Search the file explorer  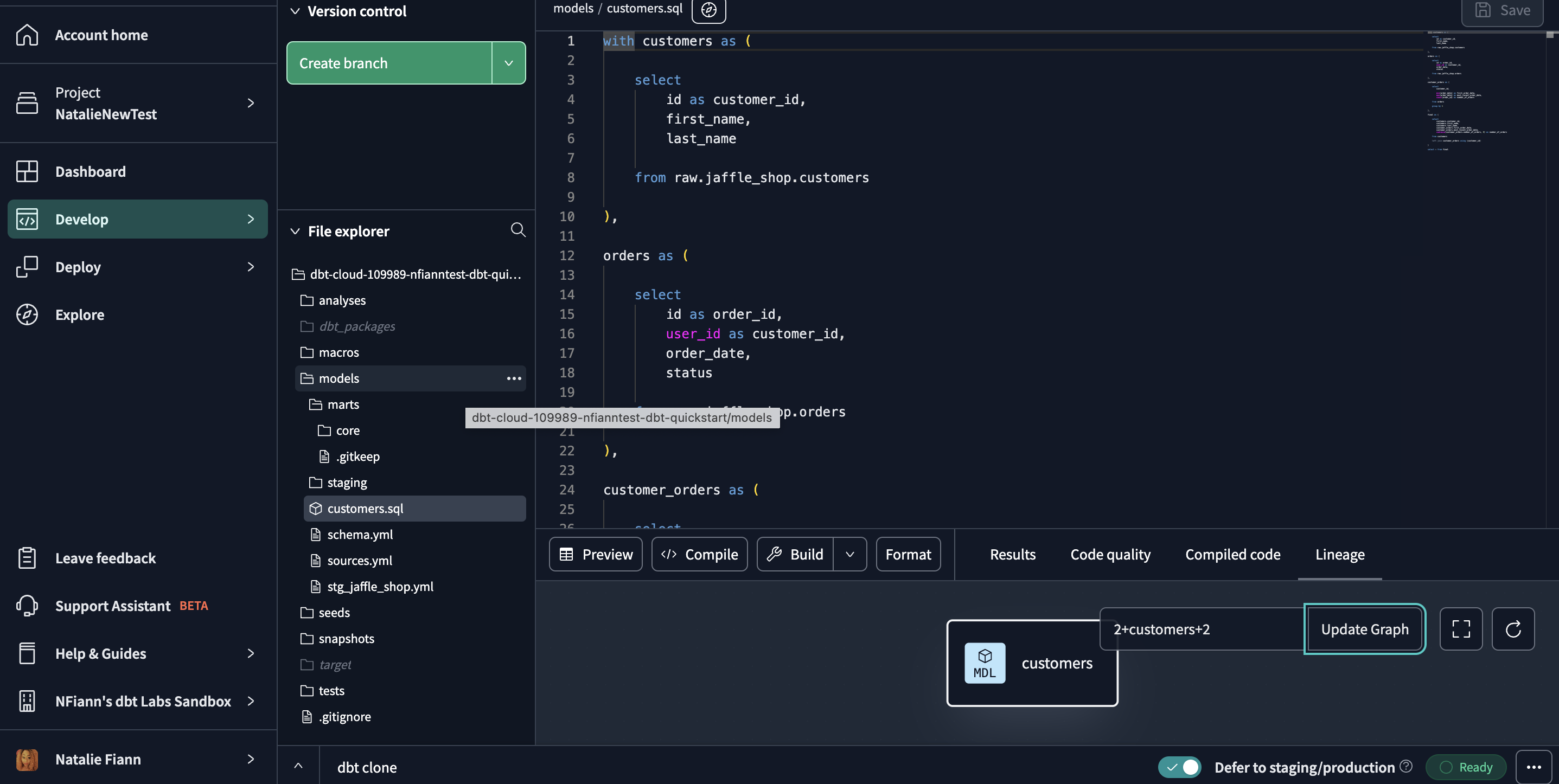518,230
